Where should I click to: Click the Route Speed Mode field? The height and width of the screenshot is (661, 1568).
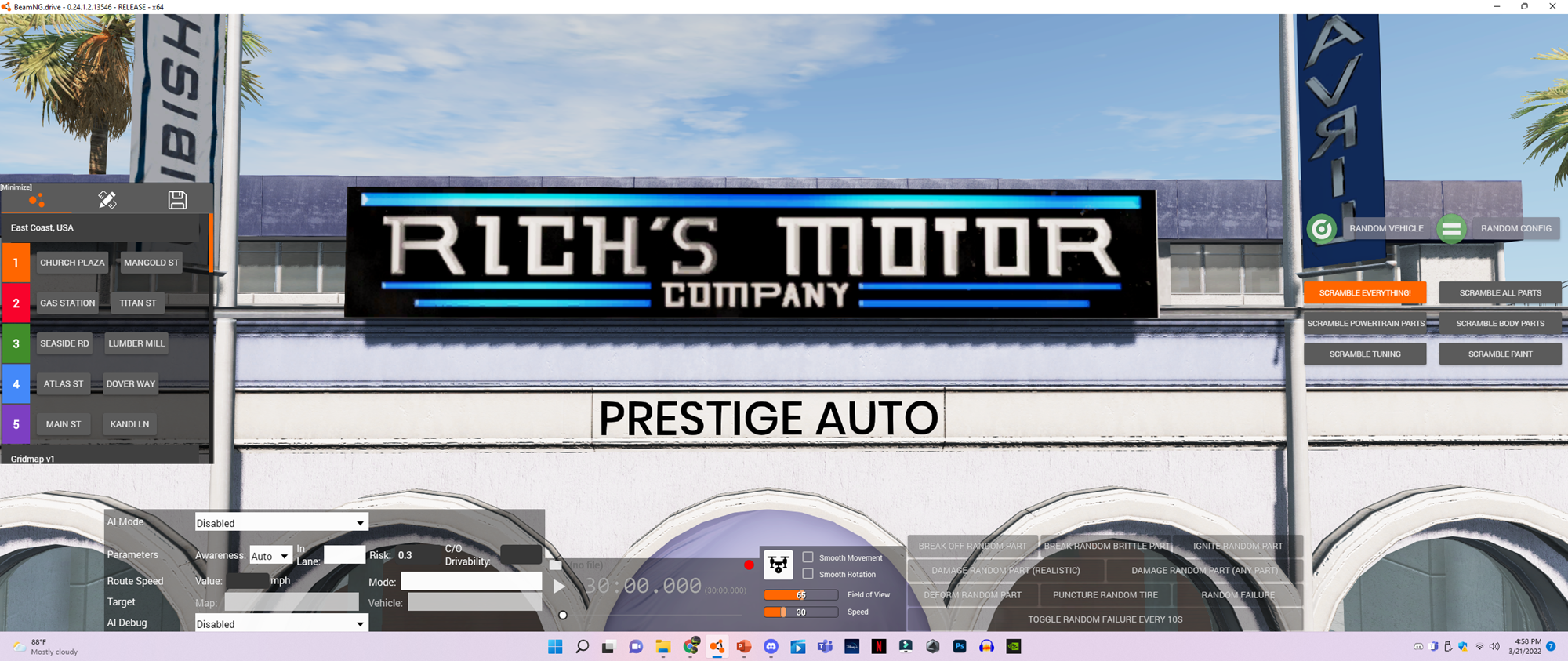[x=471, y=581]
